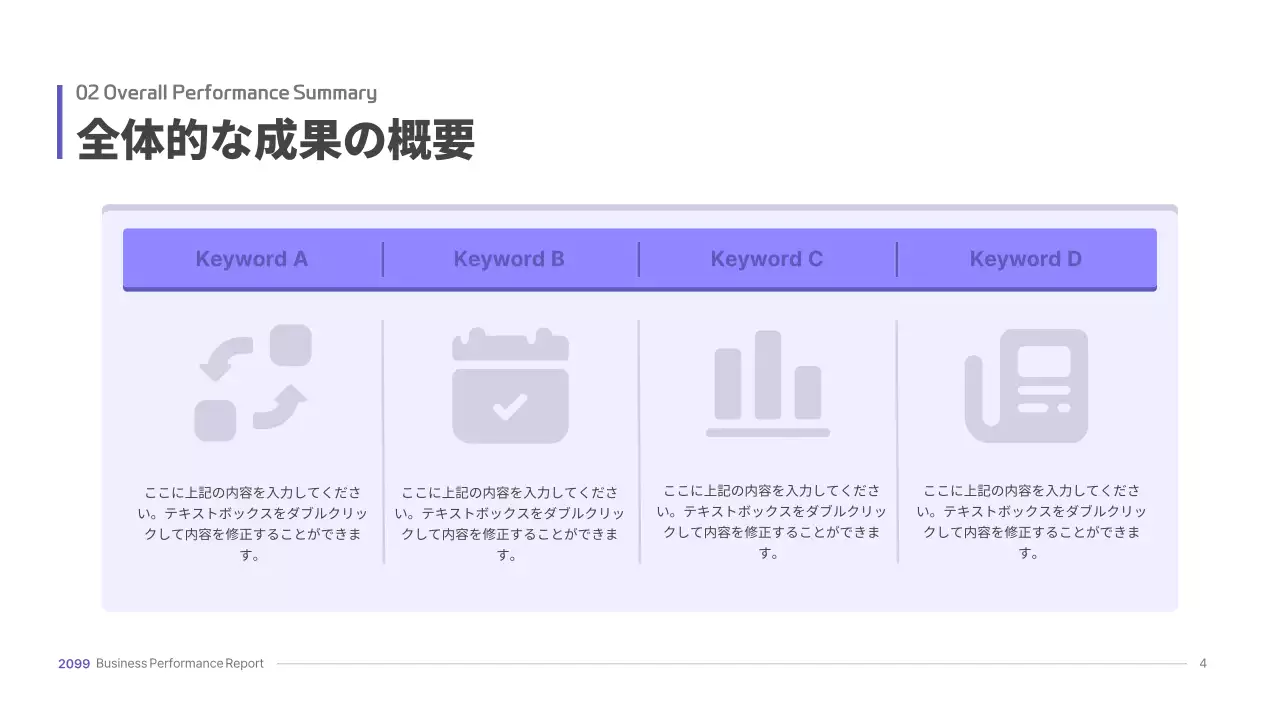1280x720 pixels.
Task: Click the purple keyword header bar
Action: coord(639,259)
